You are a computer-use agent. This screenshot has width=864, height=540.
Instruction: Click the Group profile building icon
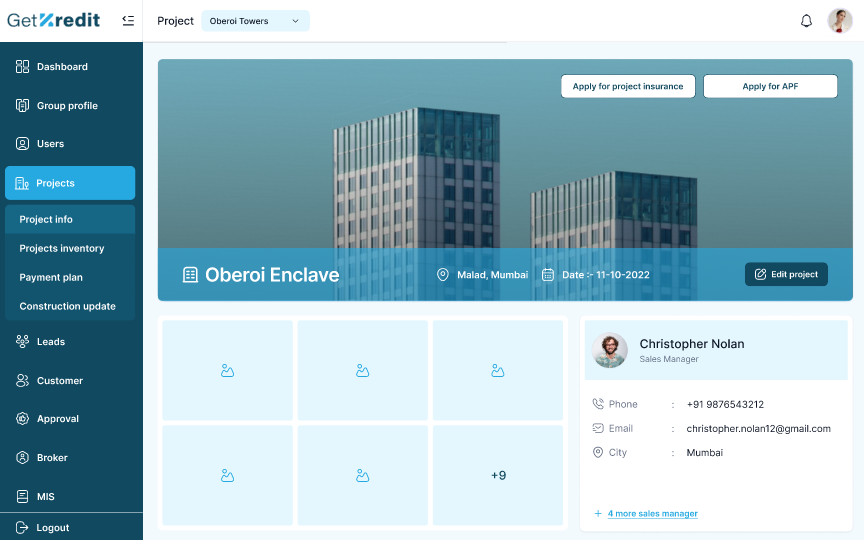22,105
